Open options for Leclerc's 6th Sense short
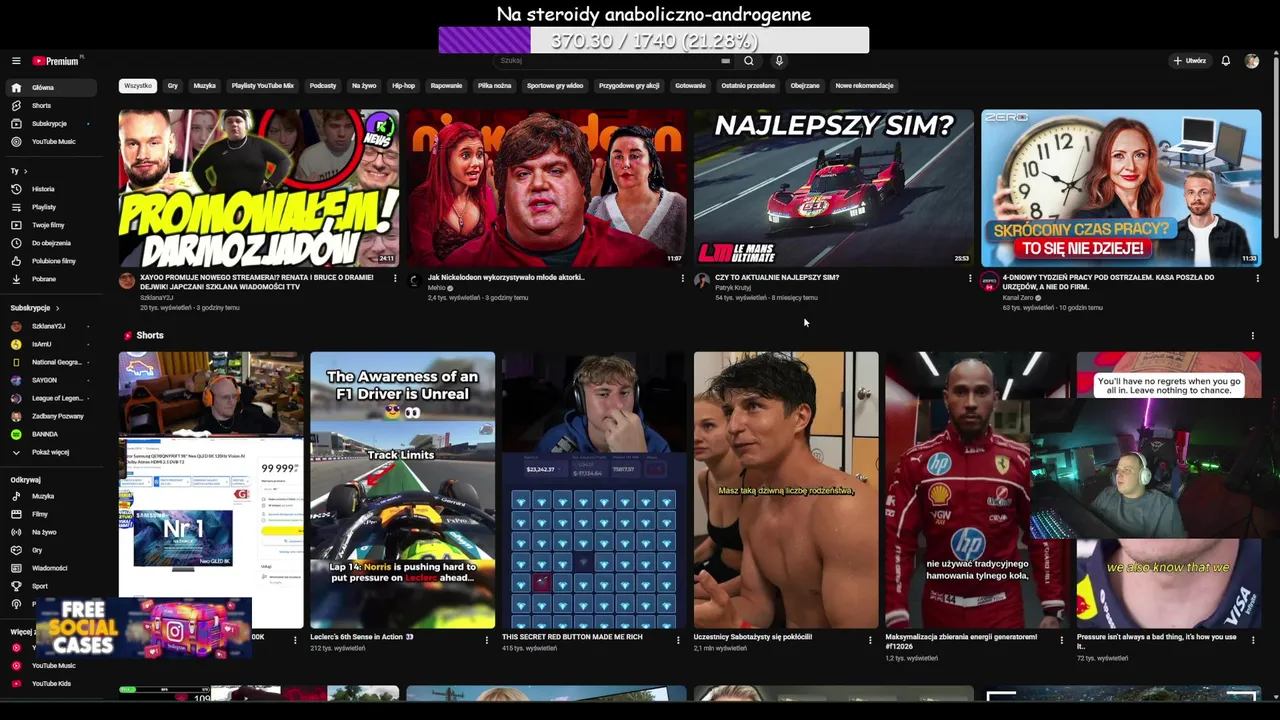Image resolution: width=1280 pixels, height=720 pixels. [x=487, y=640]
